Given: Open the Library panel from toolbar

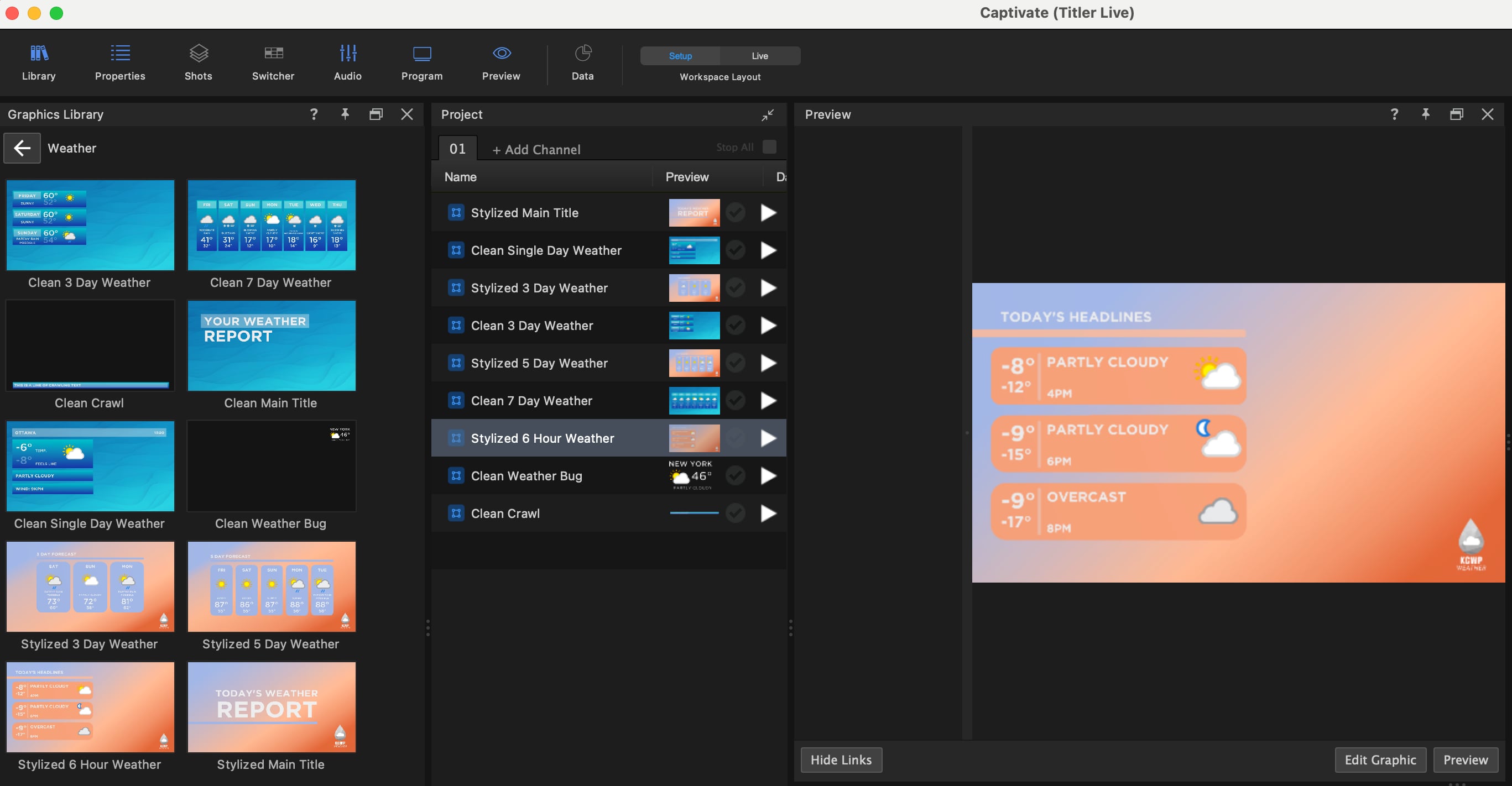Looking at the screenshot, I should (39, 62).
